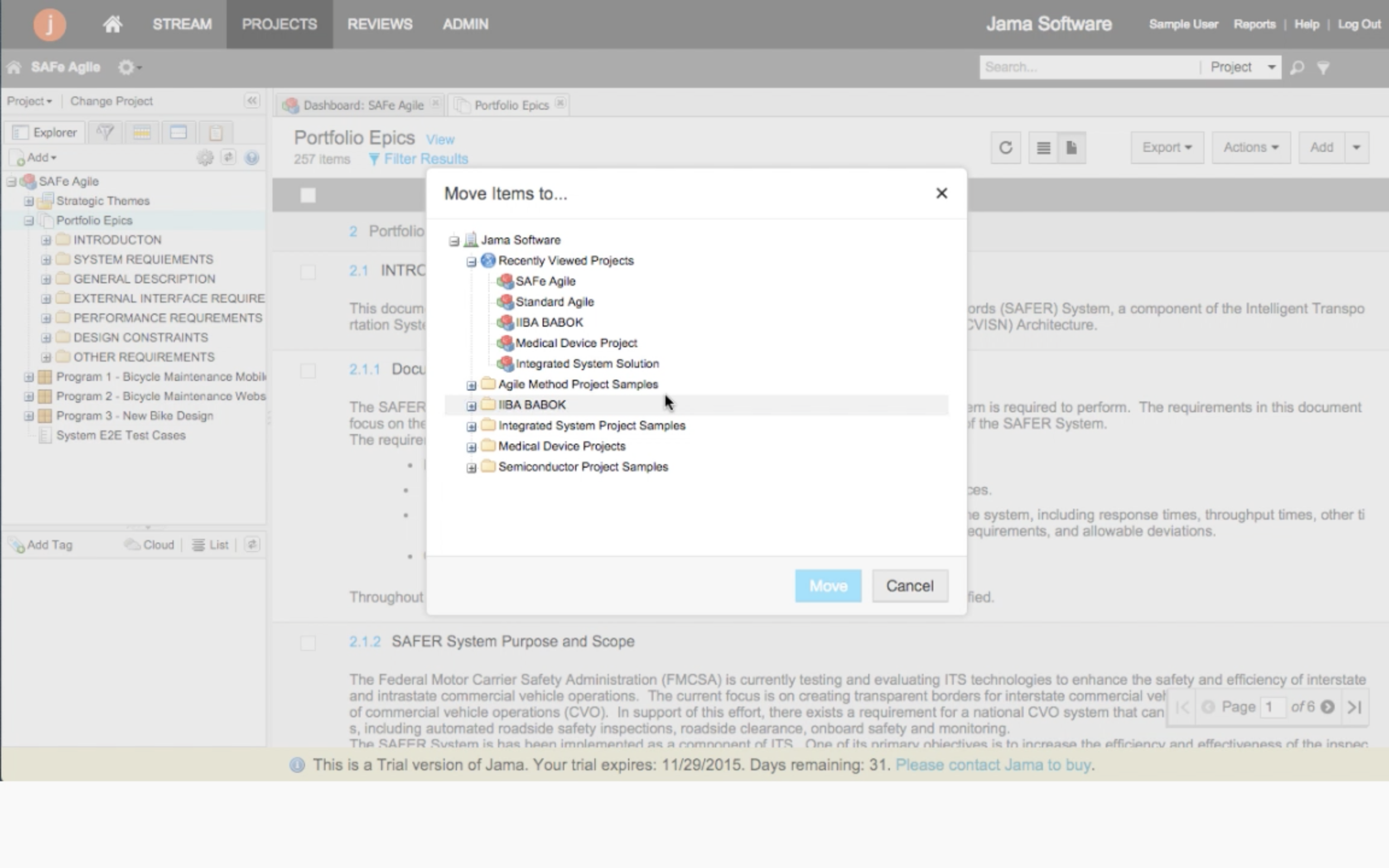Select the Explorer tab

[x=46, y=132]
